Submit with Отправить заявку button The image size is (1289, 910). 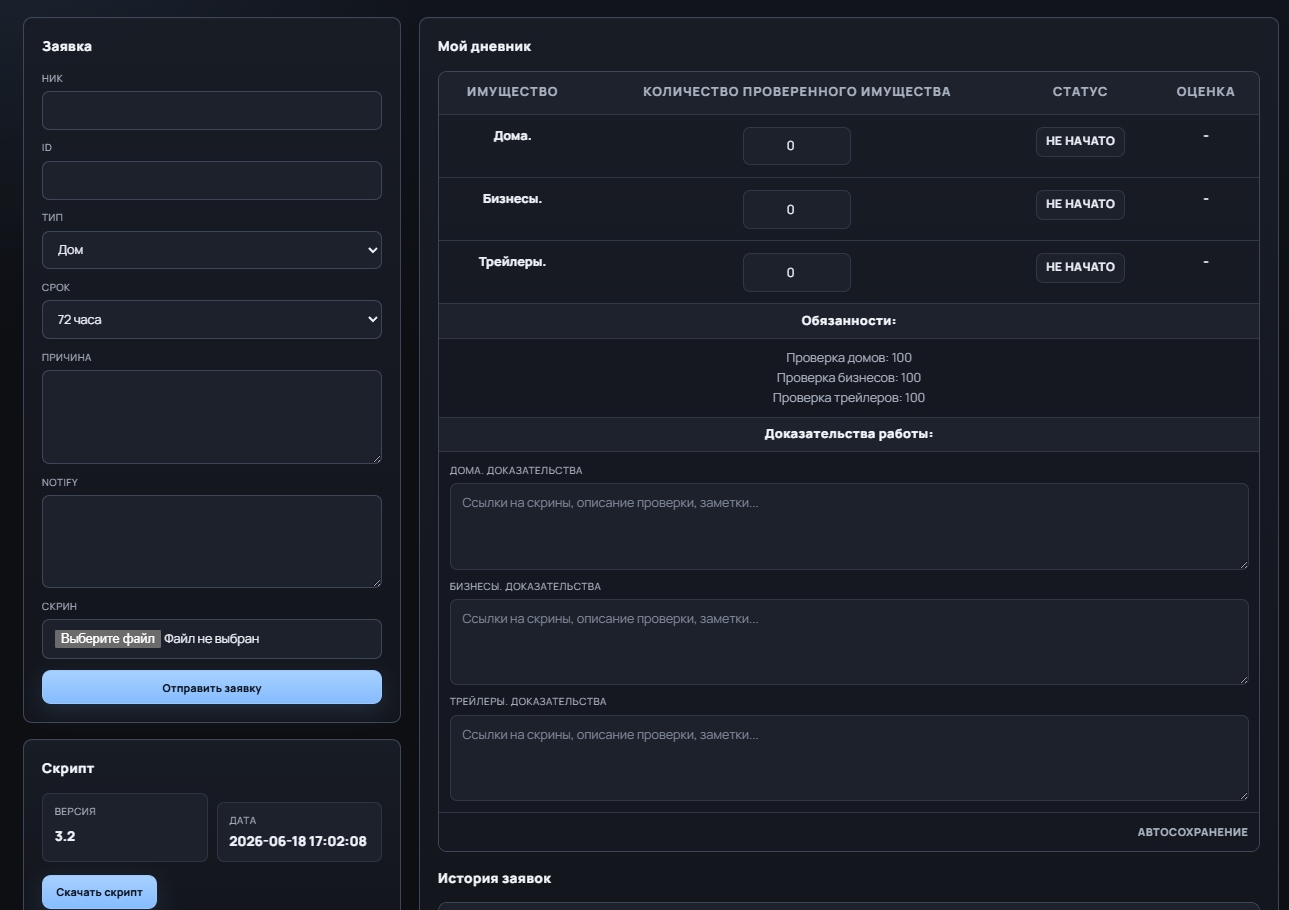212,687
